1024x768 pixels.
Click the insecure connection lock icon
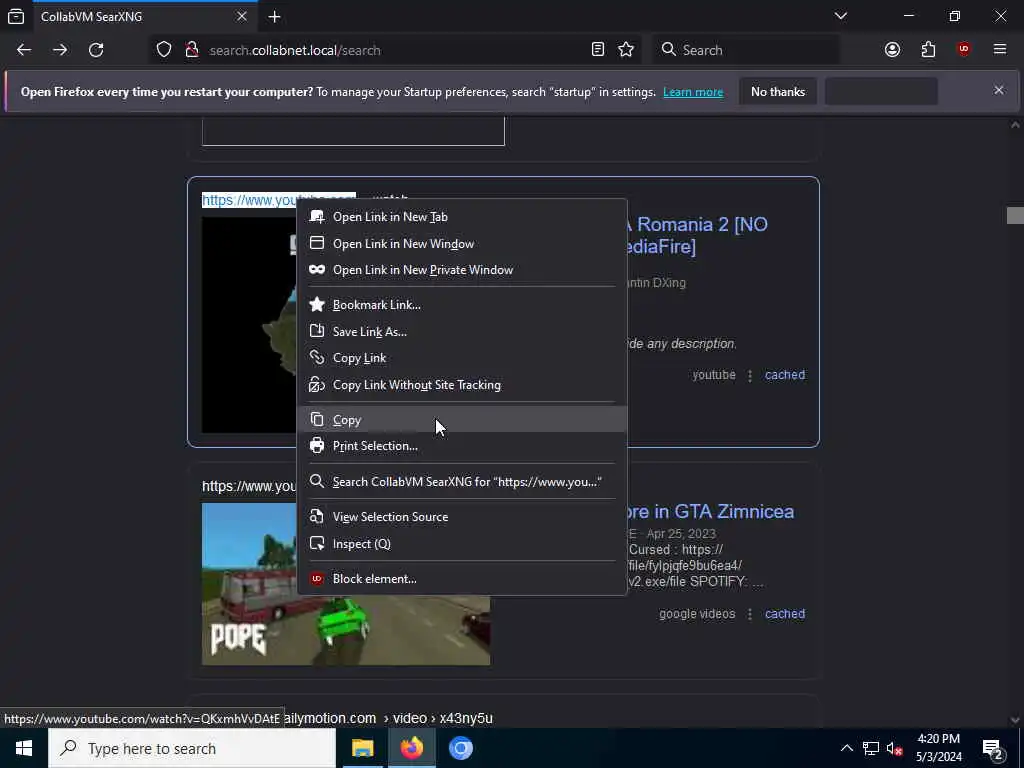click(191, 50)
